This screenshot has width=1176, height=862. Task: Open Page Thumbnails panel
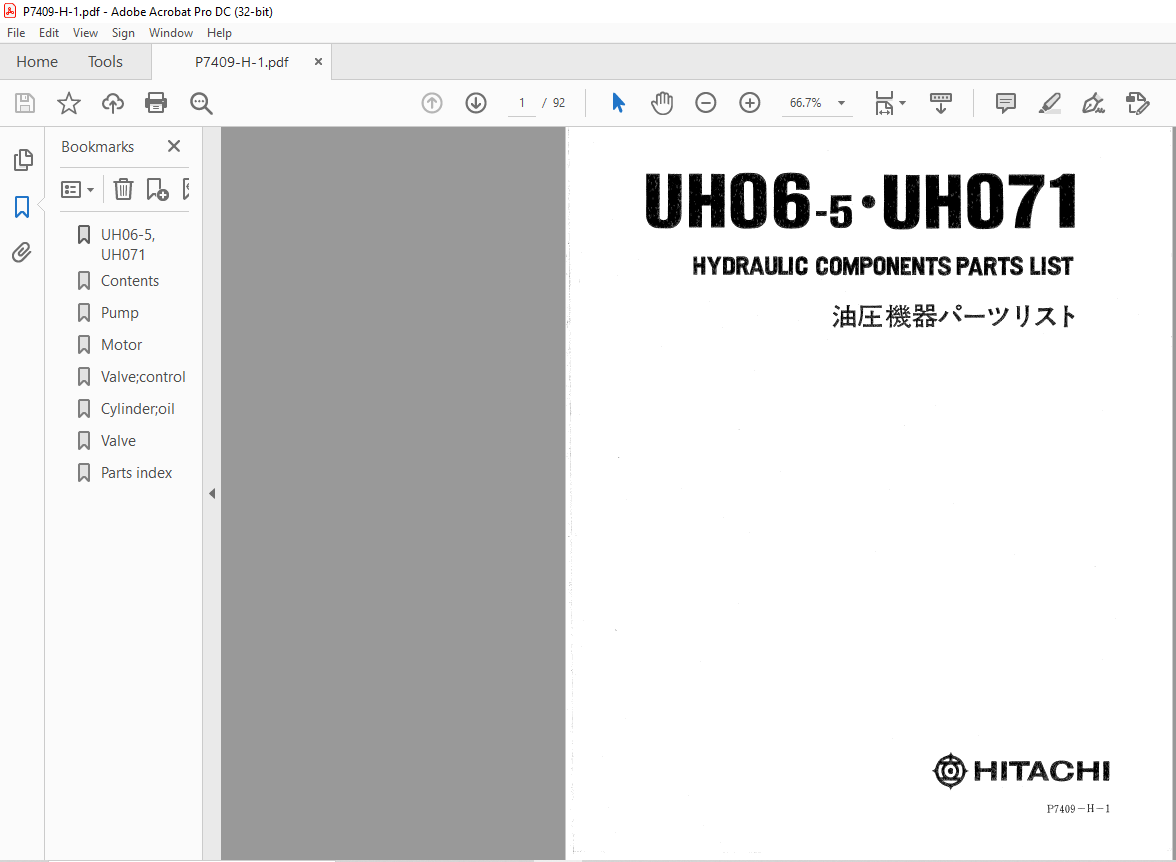23,160
